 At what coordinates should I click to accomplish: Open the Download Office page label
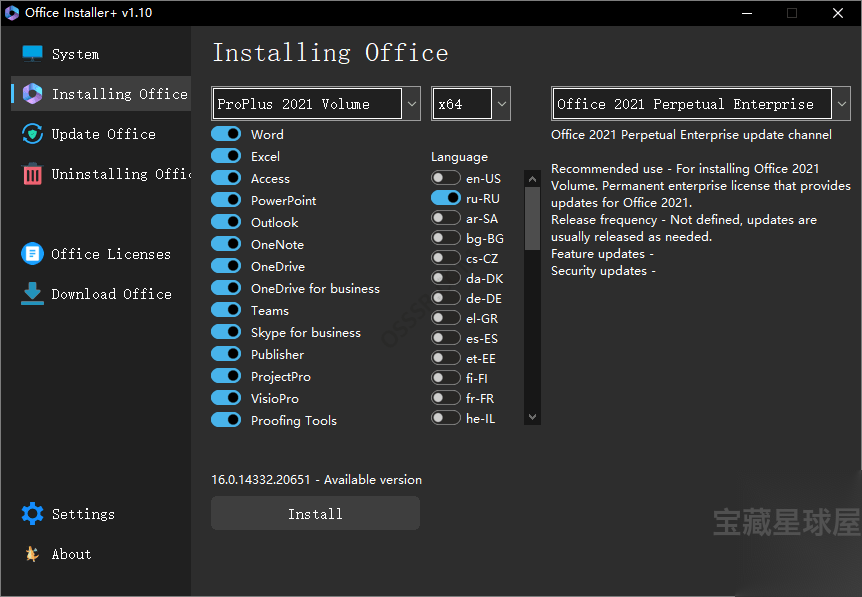112,294
